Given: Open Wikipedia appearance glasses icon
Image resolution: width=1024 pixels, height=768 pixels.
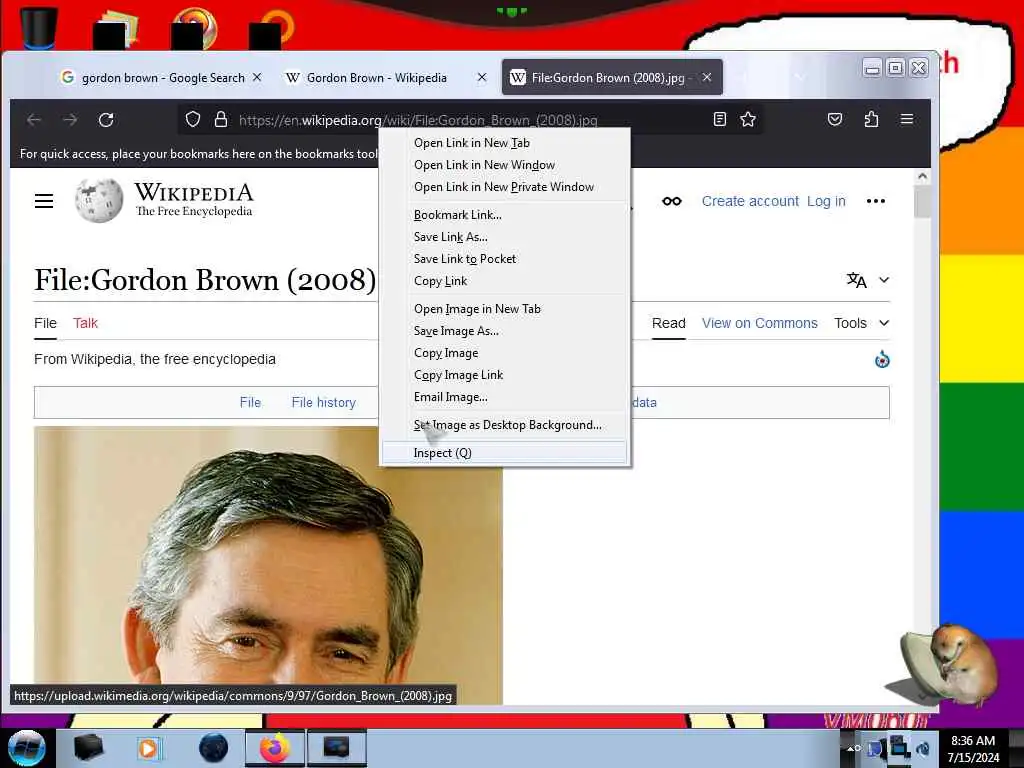Looking at the screenshot, I should click(x=672, y=200).
